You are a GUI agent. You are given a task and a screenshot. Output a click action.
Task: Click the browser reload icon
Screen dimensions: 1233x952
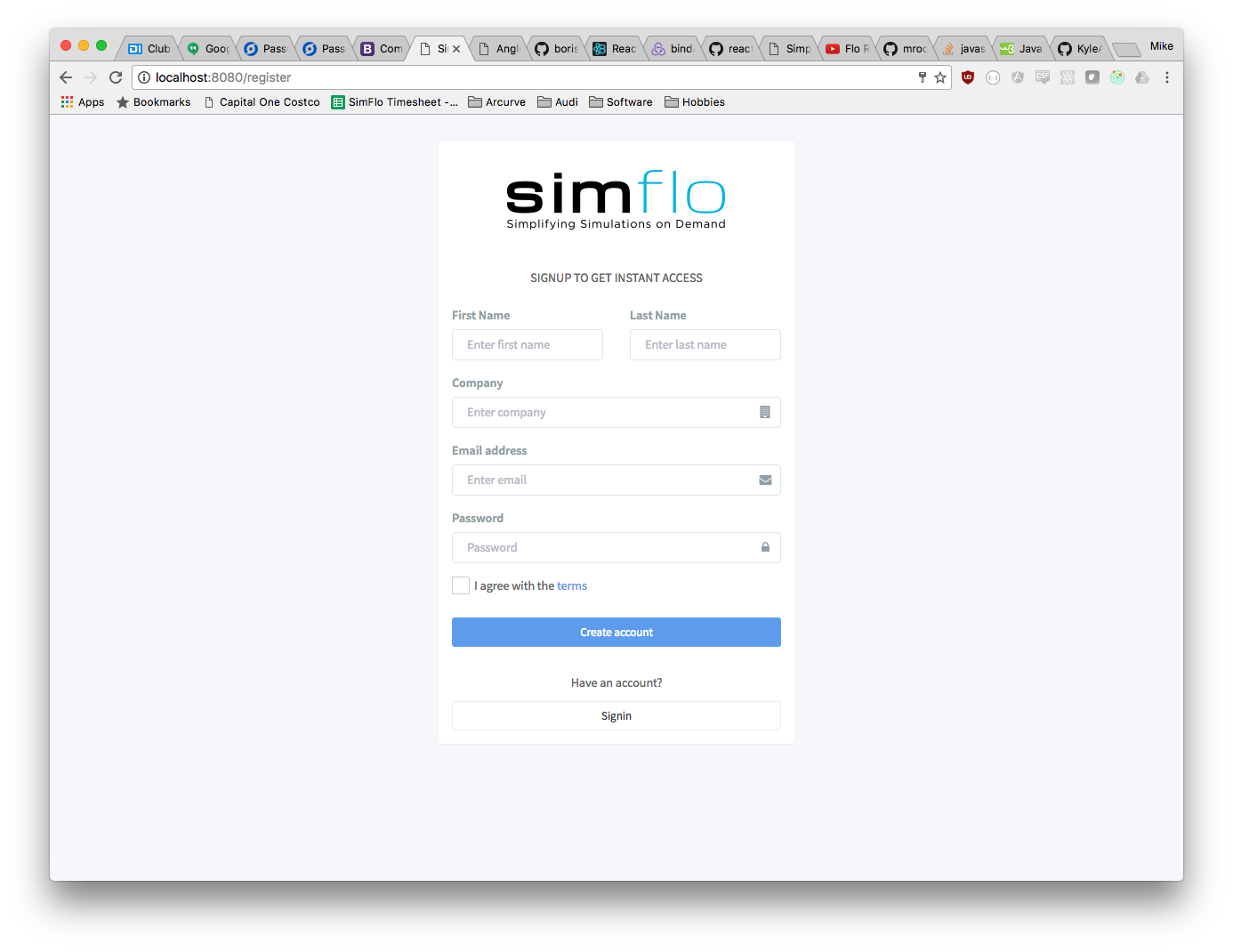pyautogui.click(x=116, y=77)
